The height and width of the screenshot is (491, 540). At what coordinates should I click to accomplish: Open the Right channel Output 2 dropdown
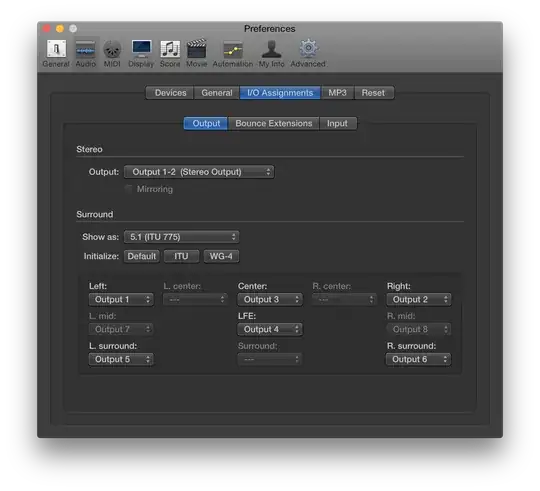419,300
